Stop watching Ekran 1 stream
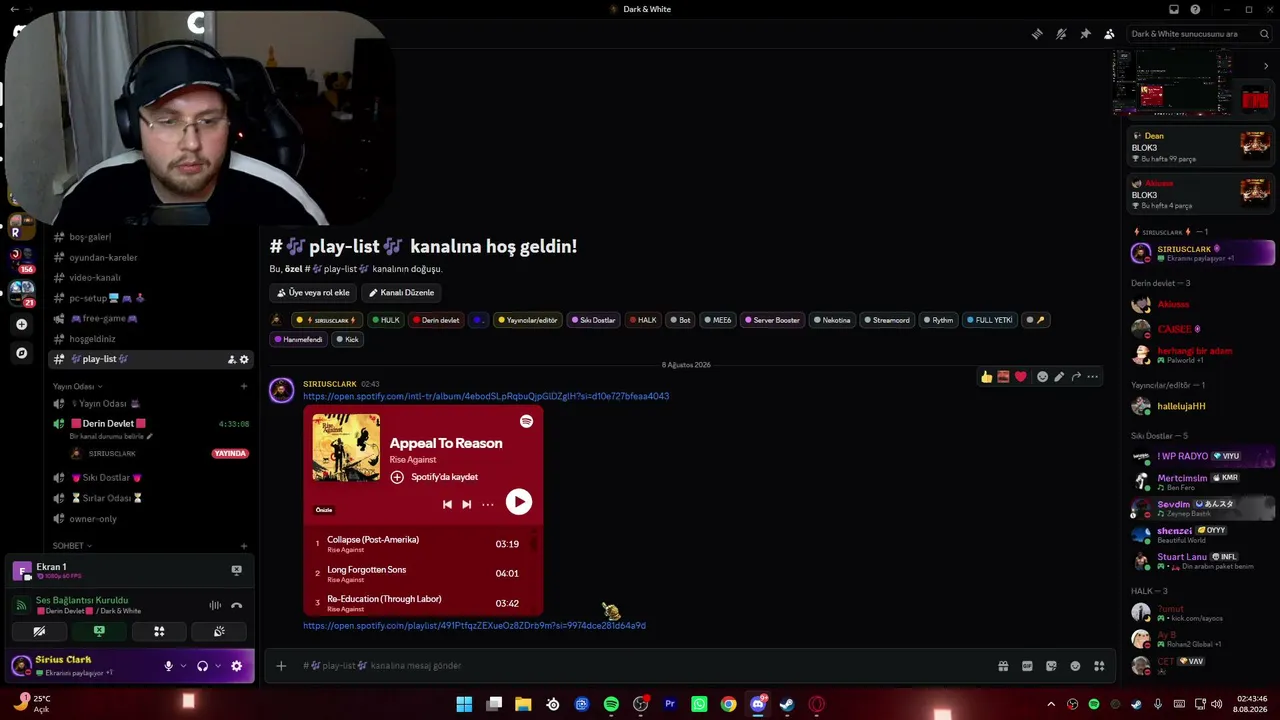The image size is (1280, 720). [236, 570]
